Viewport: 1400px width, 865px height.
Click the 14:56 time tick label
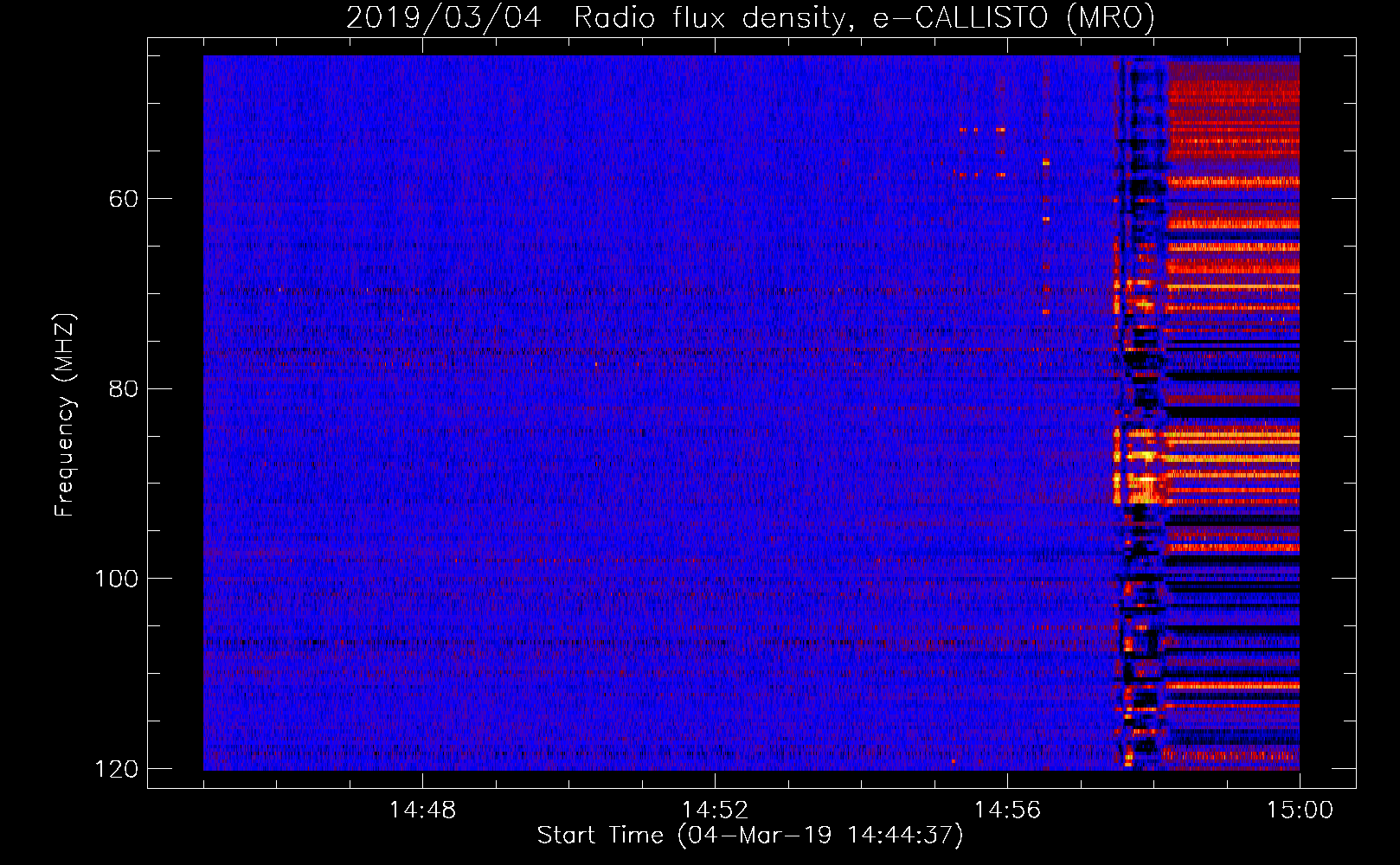point(1007,811)
